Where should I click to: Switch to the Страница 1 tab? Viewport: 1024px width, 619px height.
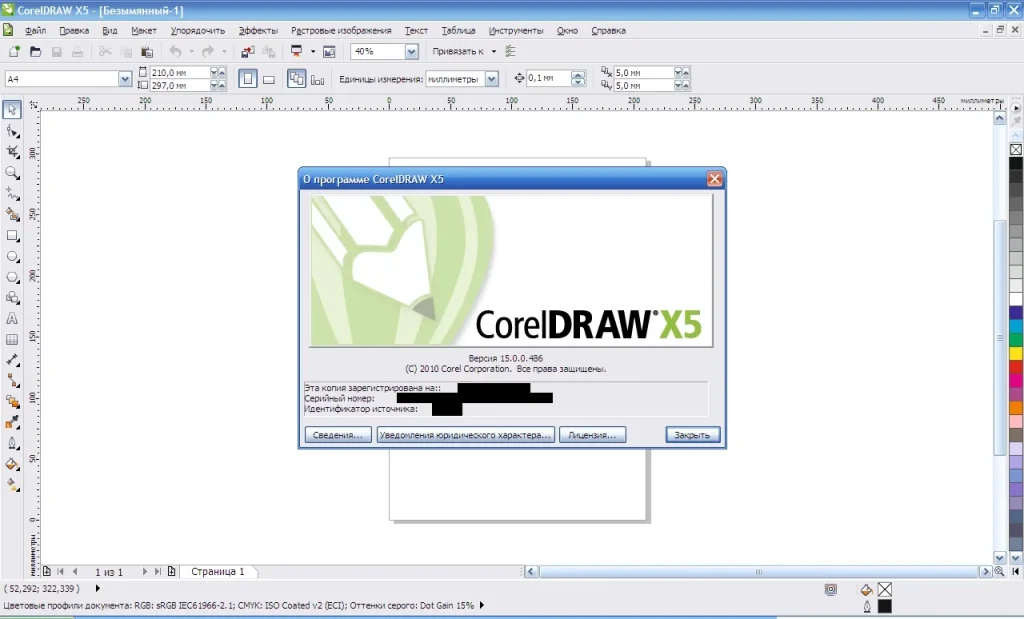pyautogui.click(x=218, y=571)
